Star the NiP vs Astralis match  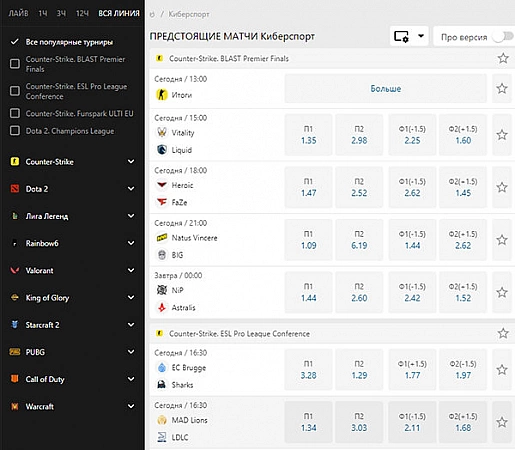[x=502, y=292]
